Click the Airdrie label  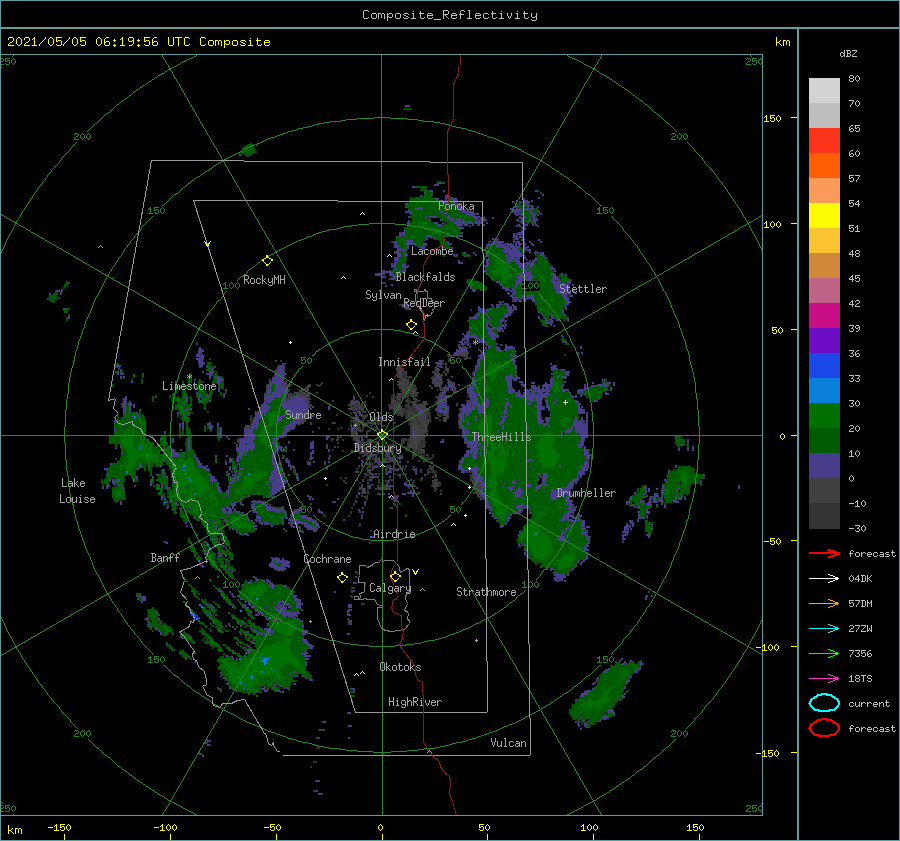(394, 534)
